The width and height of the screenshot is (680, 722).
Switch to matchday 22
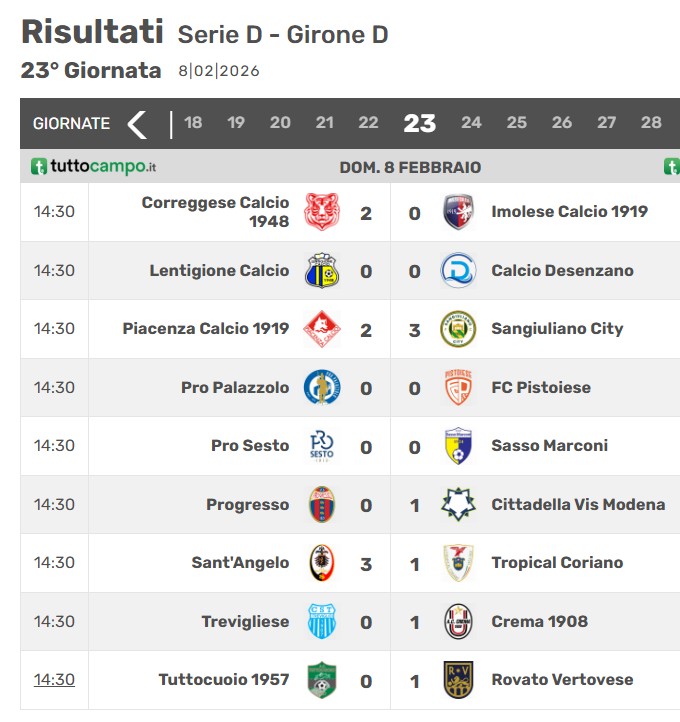coord(368,122)
